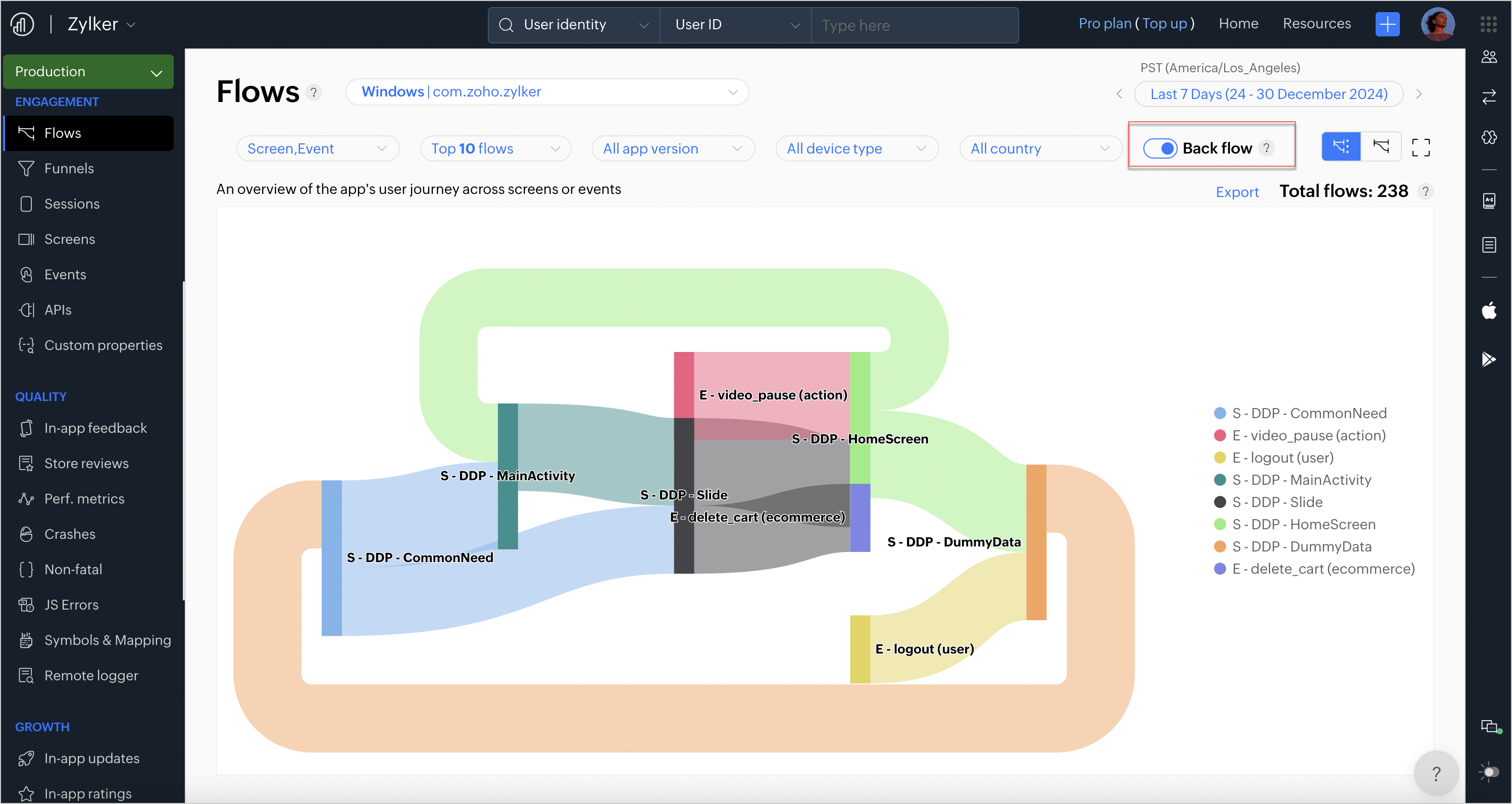Click the fullscreen expand icon

click(x=1421, y=147)
